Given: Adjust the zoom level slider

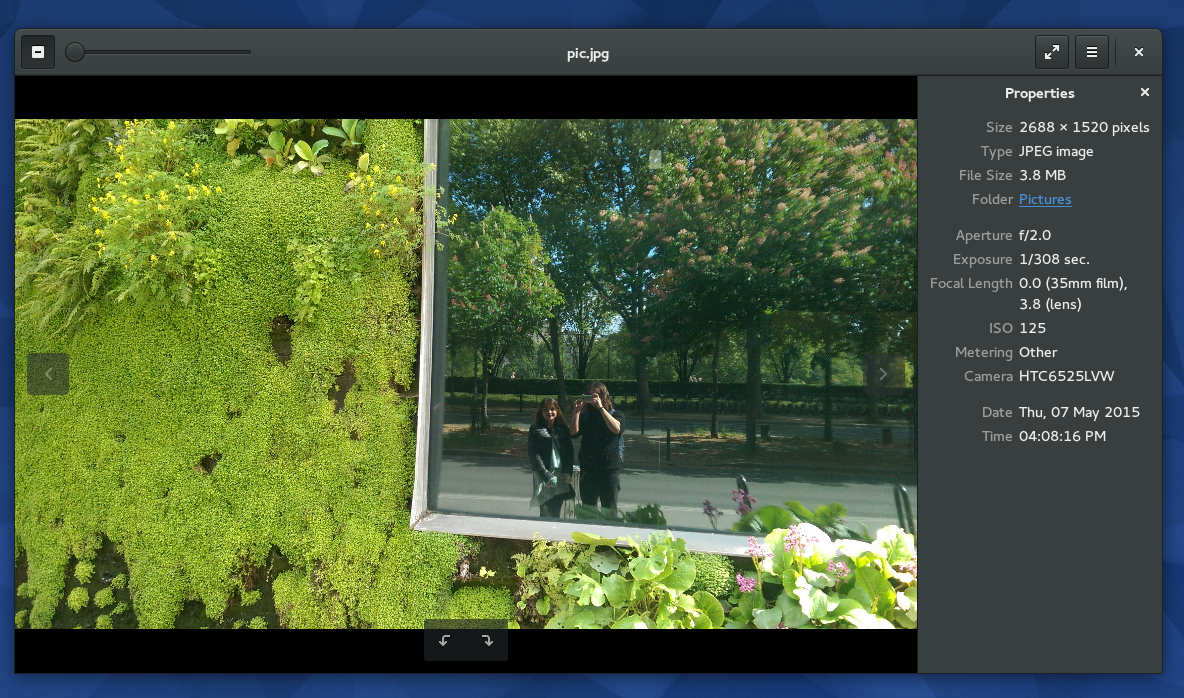Looking at the screenshot, I should click(74, 52).
